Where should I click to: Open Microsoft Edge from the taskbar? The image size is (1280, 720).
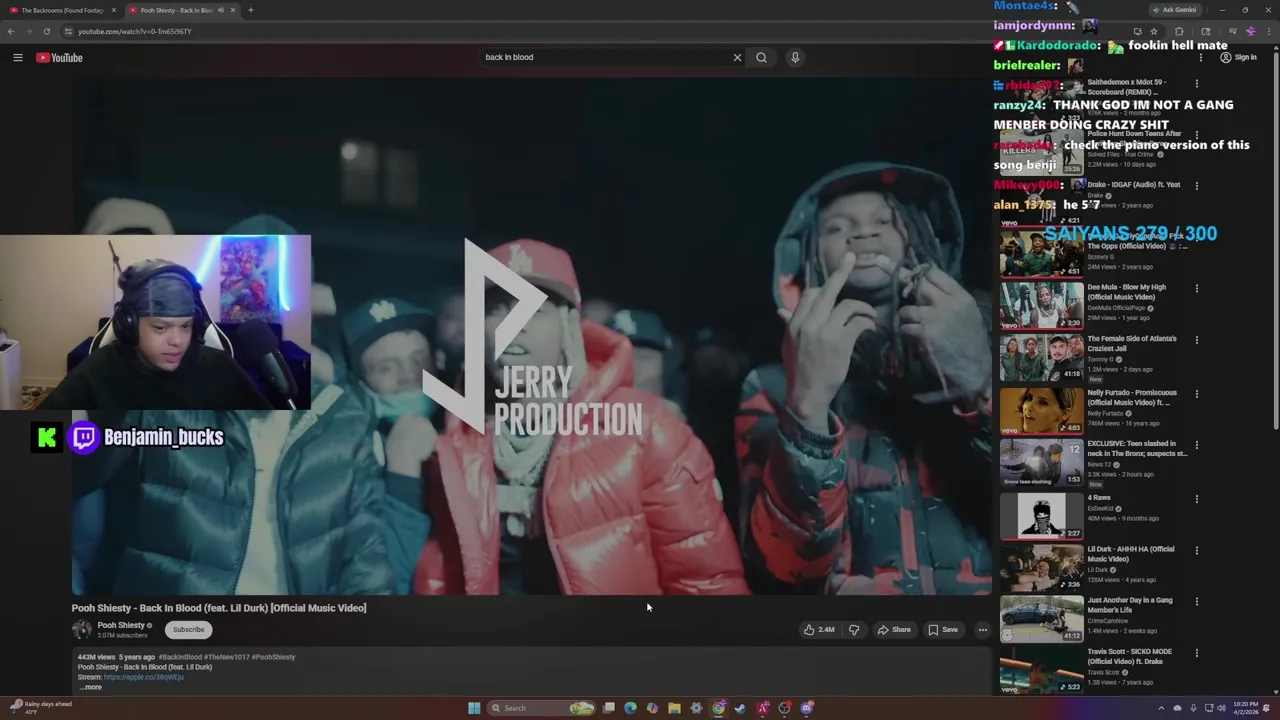(x=630, y=708)
